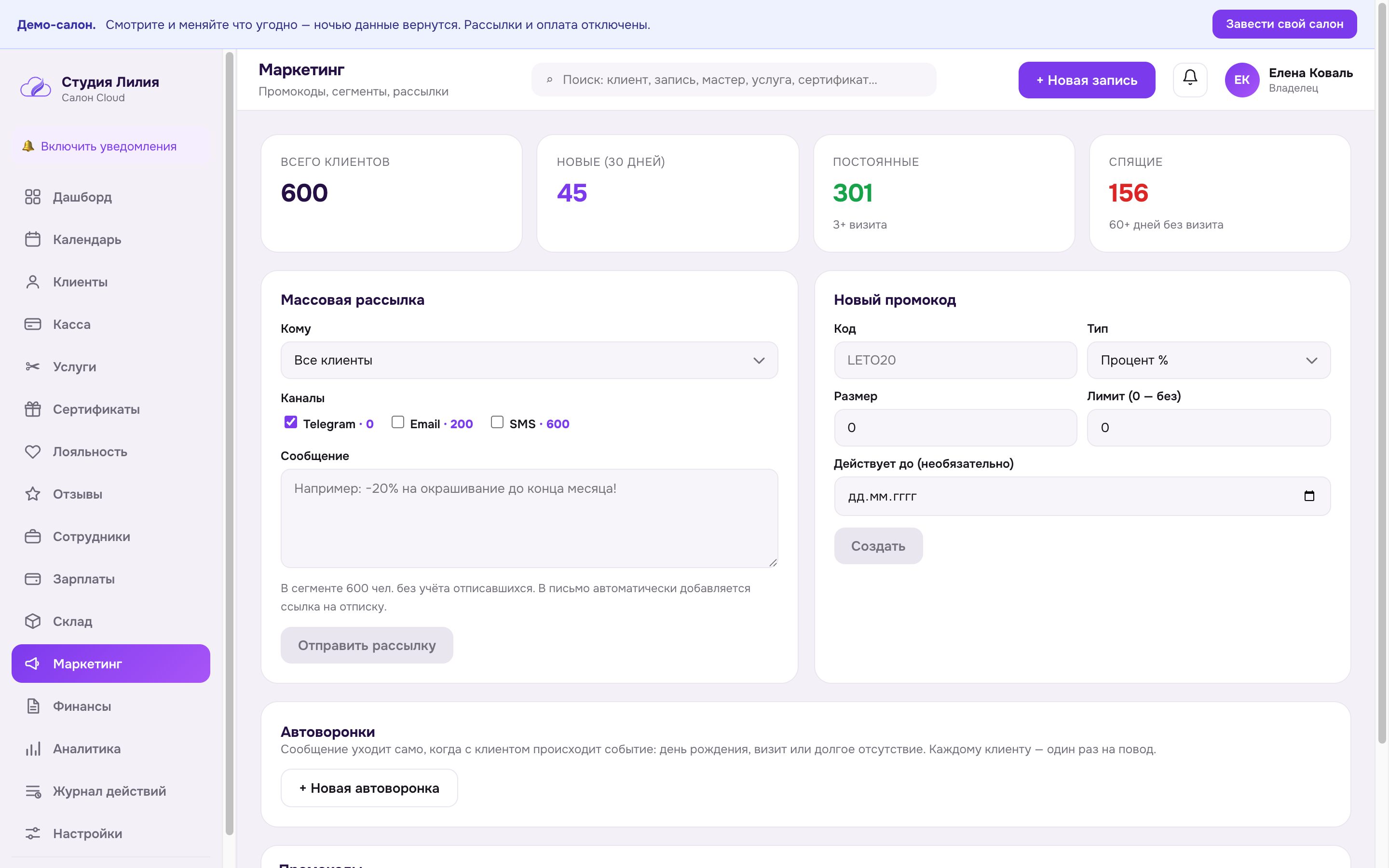
Task: Focus the global search field
Action: click(734, 80)
